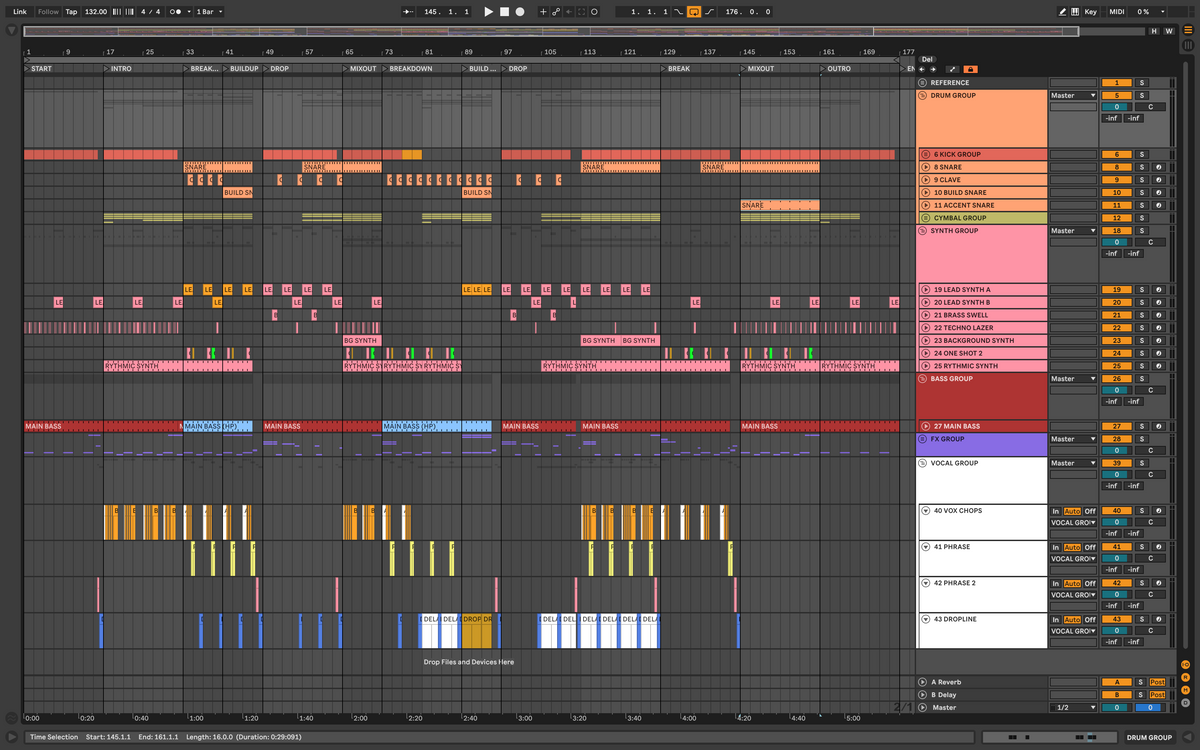The image size is (1200, 750).
Task: Click the Tap tempo button
Action: click(71, 12)
